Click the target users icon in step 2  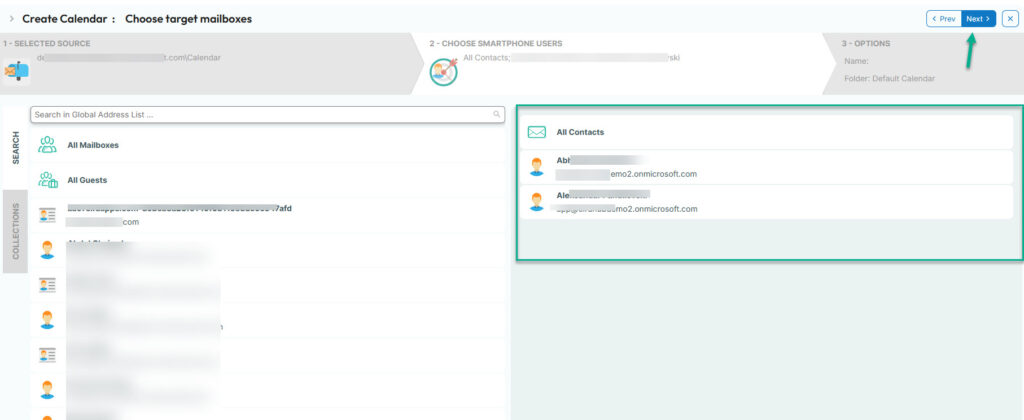443,71
